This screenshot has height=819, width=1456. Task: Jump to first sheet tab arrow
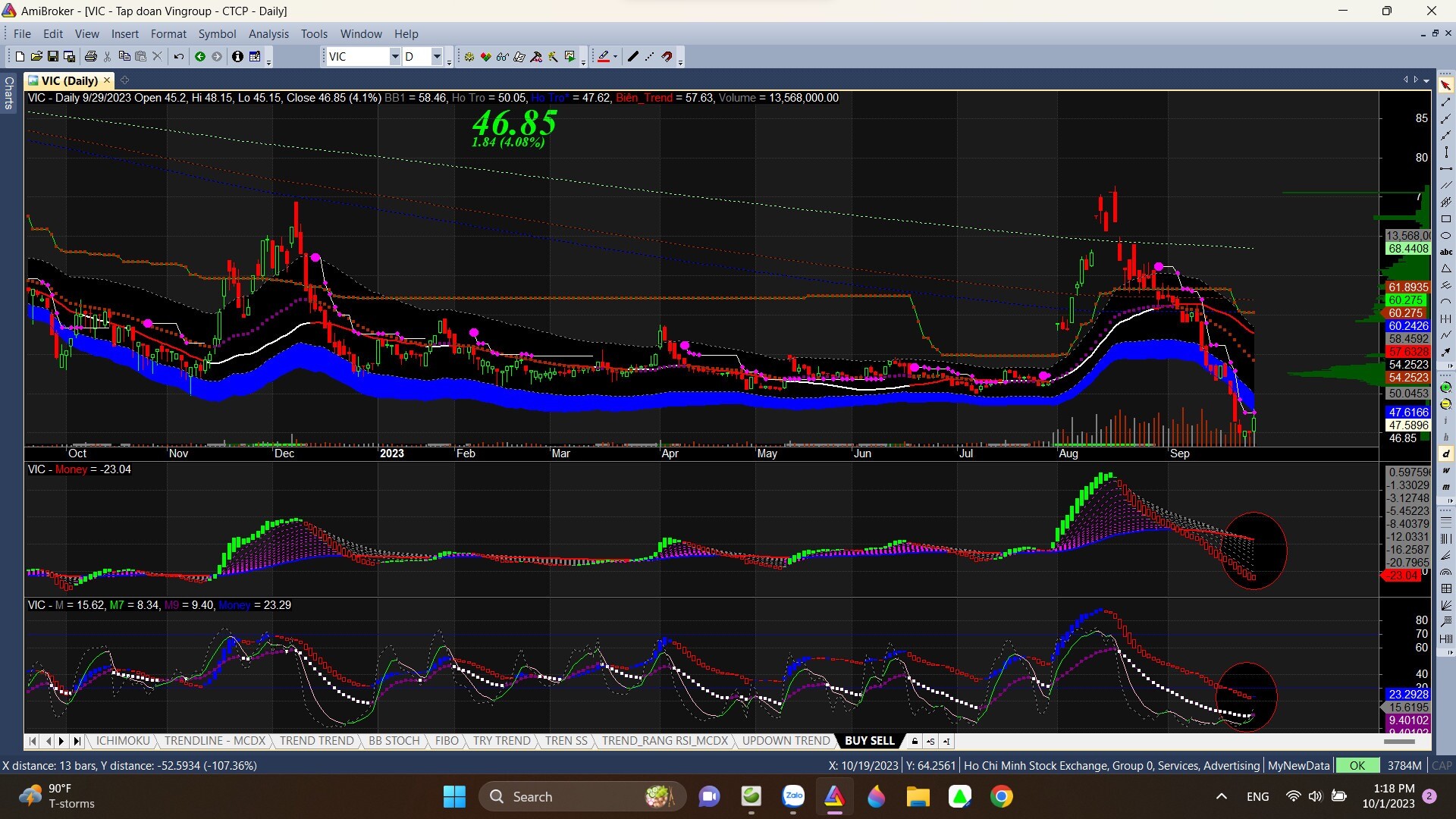(33, 741)
